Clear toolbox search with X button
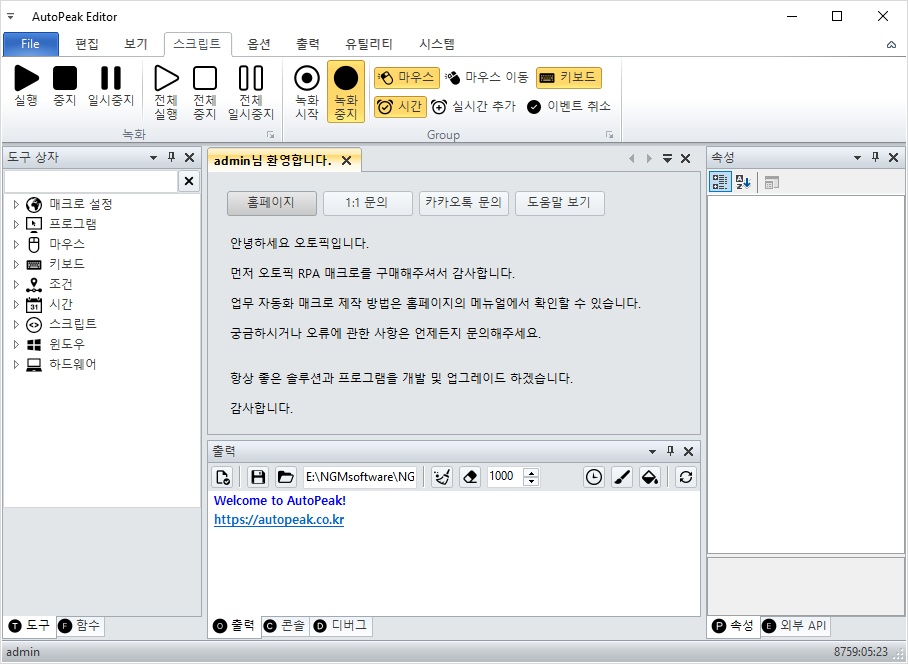 (189, 181)
